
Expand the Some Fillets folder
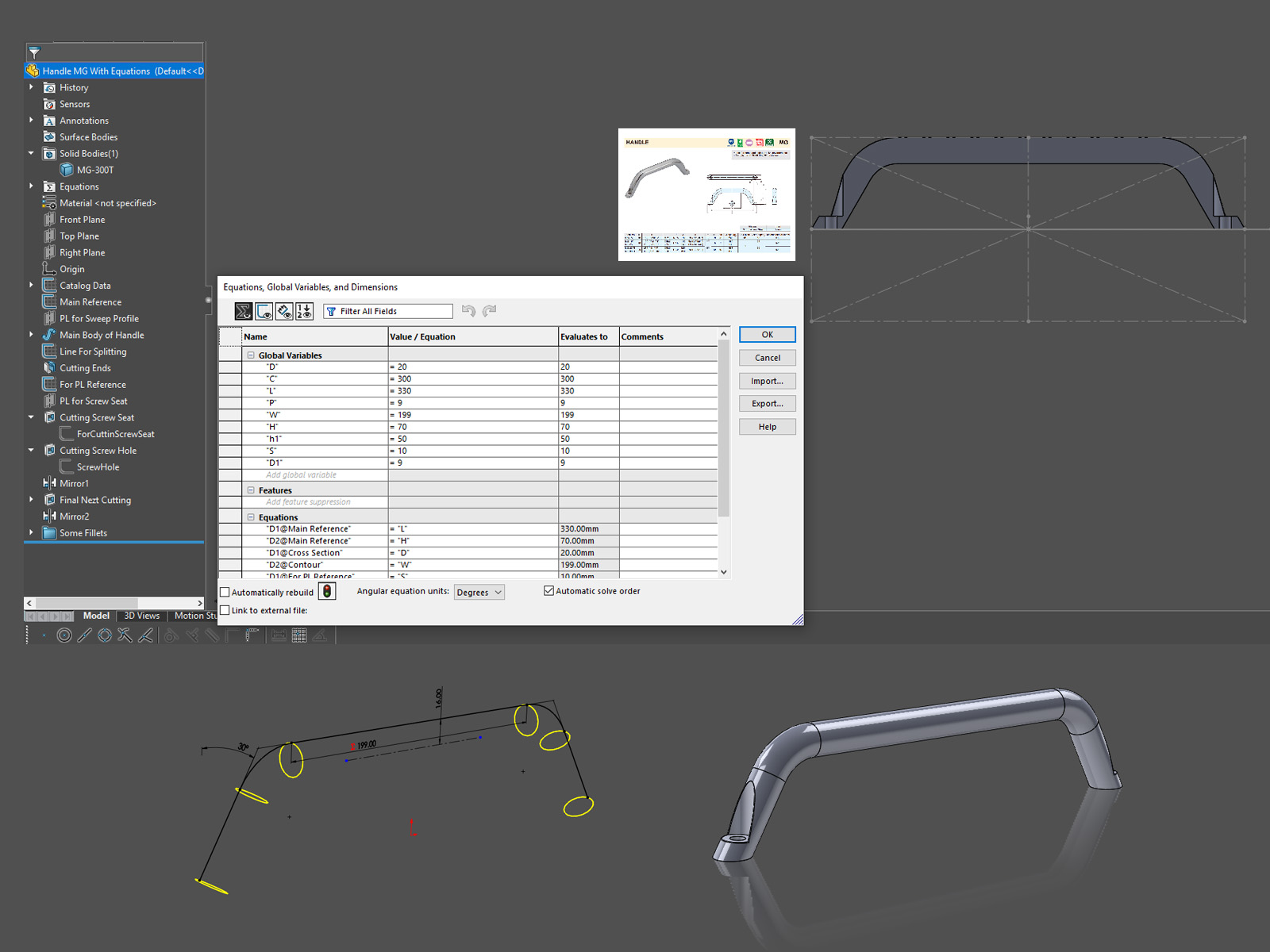click(x=32, y=532)
